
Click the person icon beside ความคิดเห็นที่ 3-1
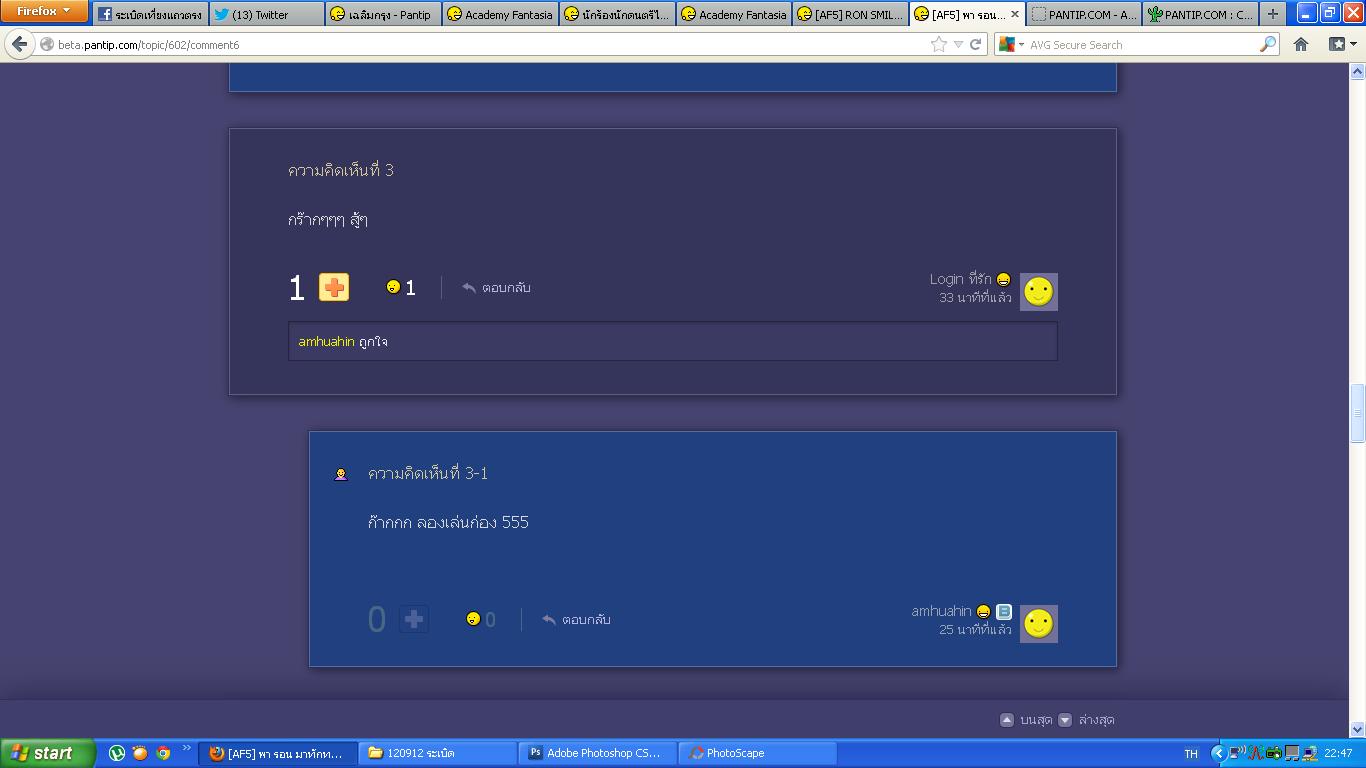341,474
